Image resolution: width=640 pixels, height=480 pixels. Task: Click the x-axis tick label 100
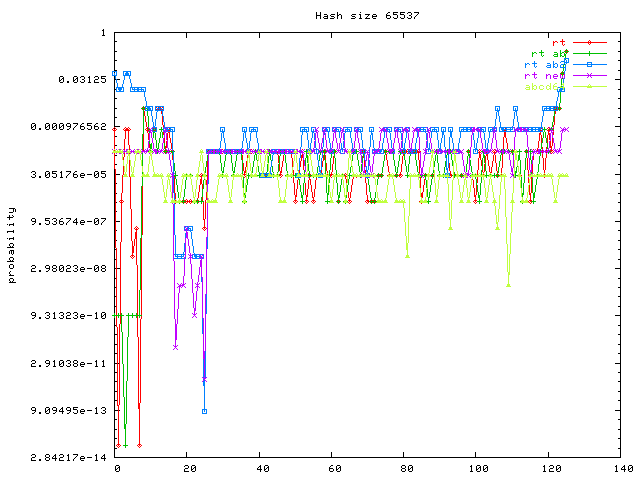pyautogui.click(x=477, y=469)
